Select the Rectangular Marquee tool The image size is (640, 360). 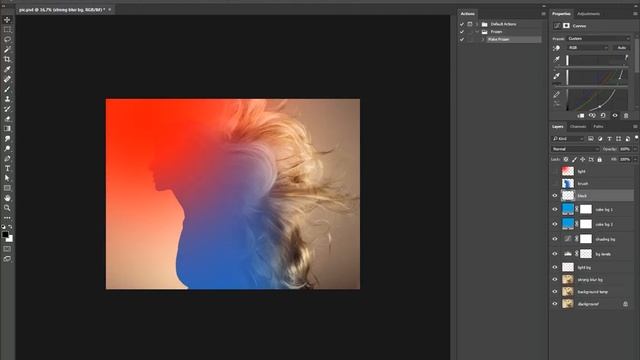(7, 29)
